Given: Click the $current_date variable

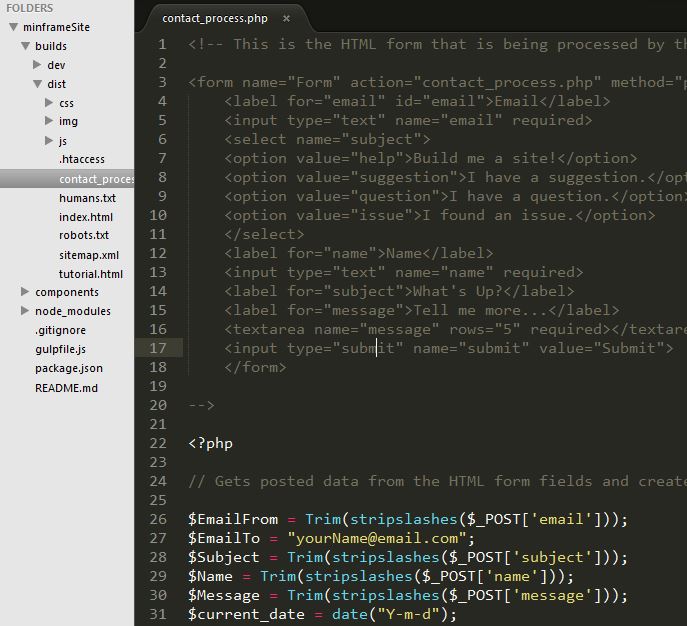Looking at the screenshot, I should pyautogui.click(x=246, y=614).
